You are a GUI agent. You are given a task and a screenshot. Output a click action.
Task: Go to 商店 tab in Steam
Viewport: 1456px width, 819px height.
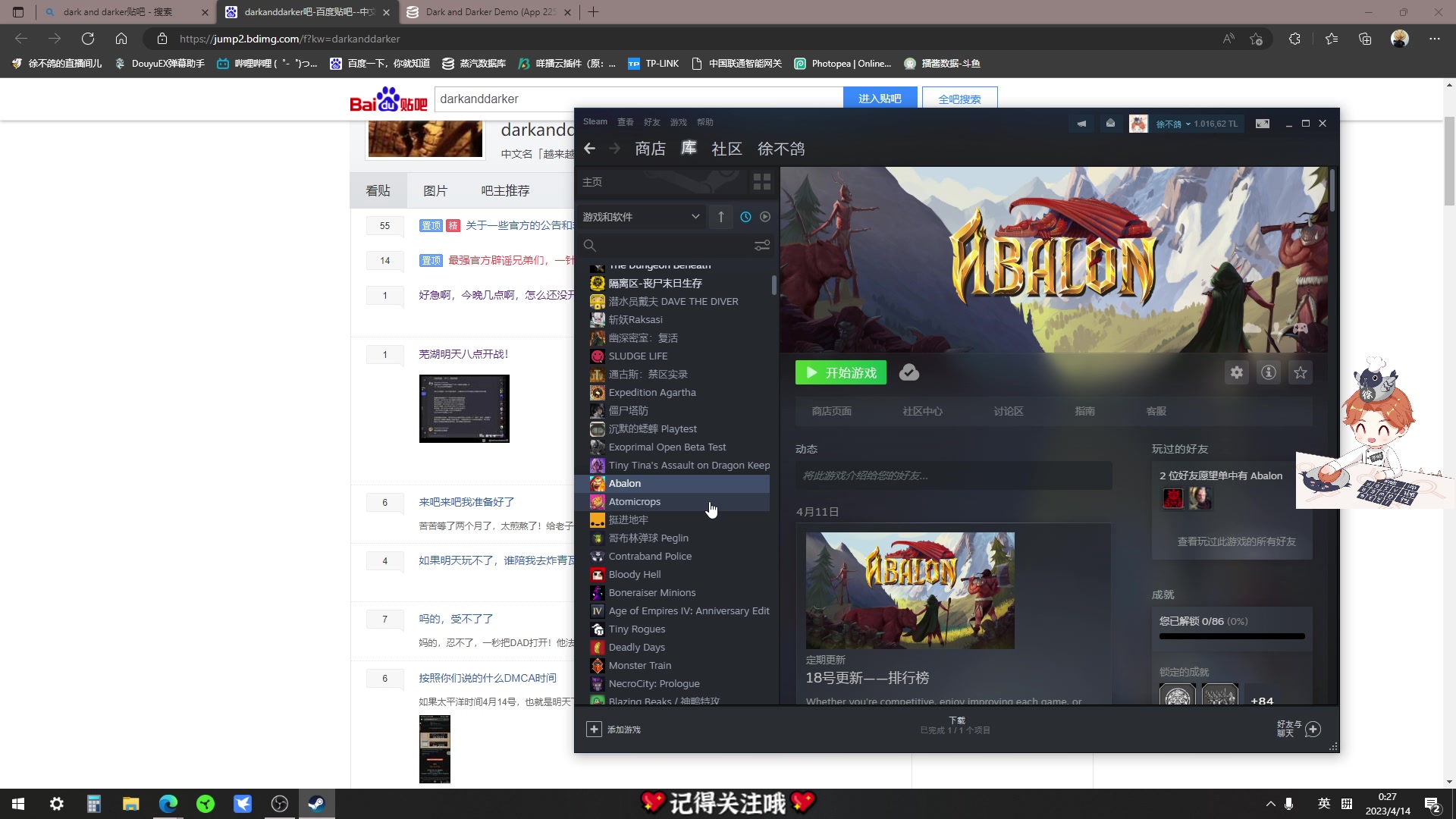click(650, 149)
